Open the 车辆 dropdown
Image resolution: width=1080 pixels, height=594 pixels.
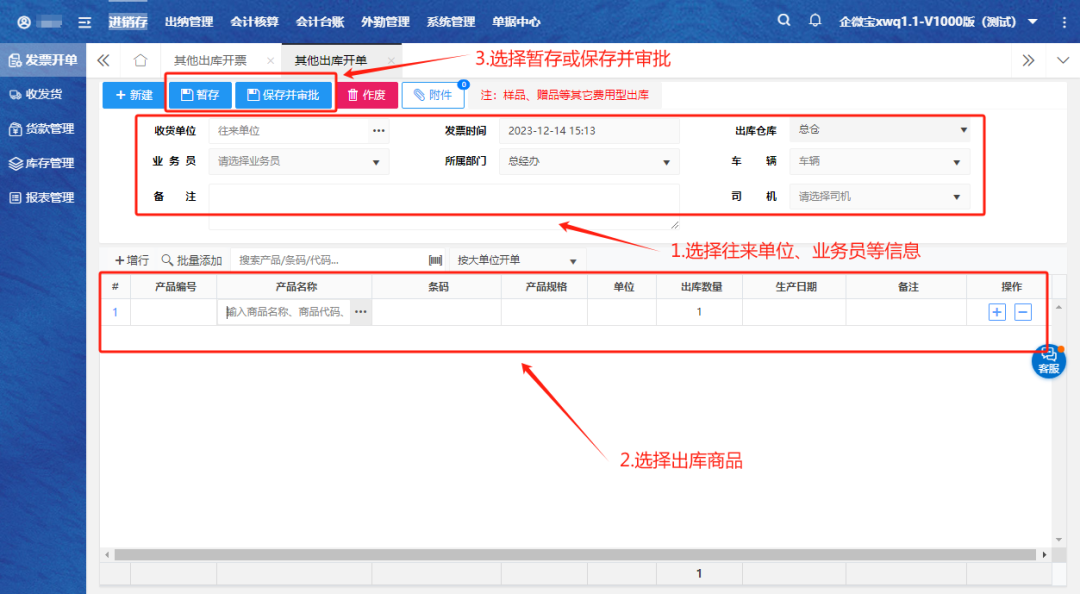[880, 162]
